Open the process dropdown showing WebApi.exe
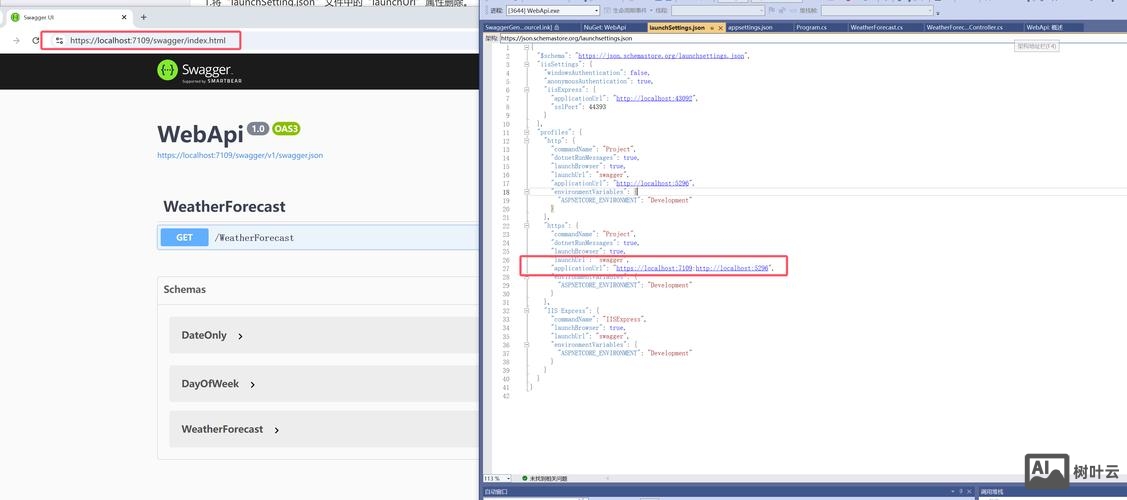Screen dimensions: 1127x500 (x=552, y=10)
